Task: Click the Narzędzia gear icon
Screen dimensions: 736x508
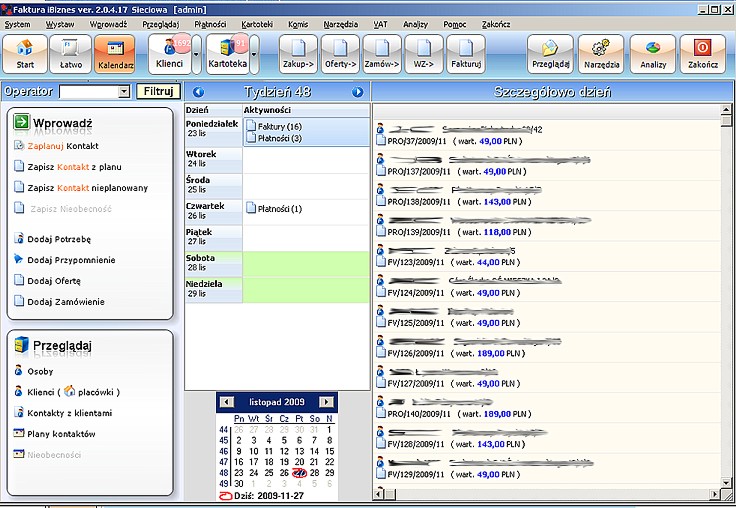Action: tap(601, 53)
